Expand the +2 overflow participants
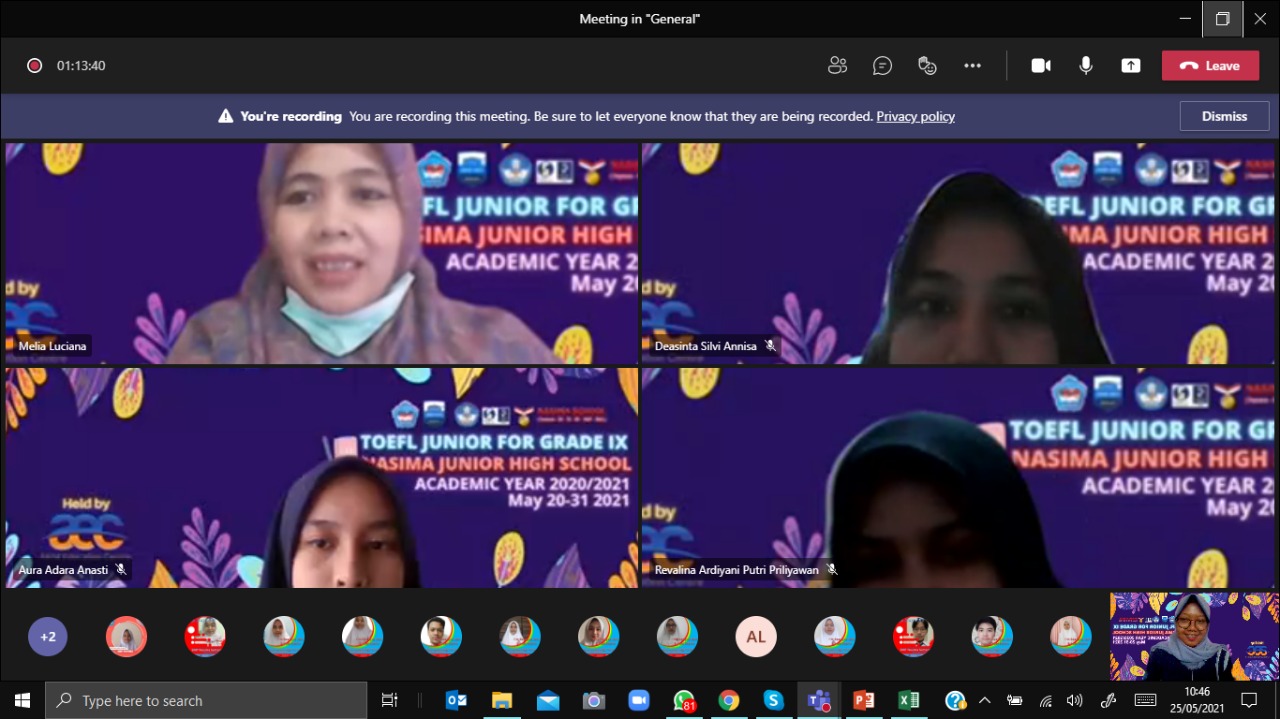 pyautogui.click(x=48, y=637)
